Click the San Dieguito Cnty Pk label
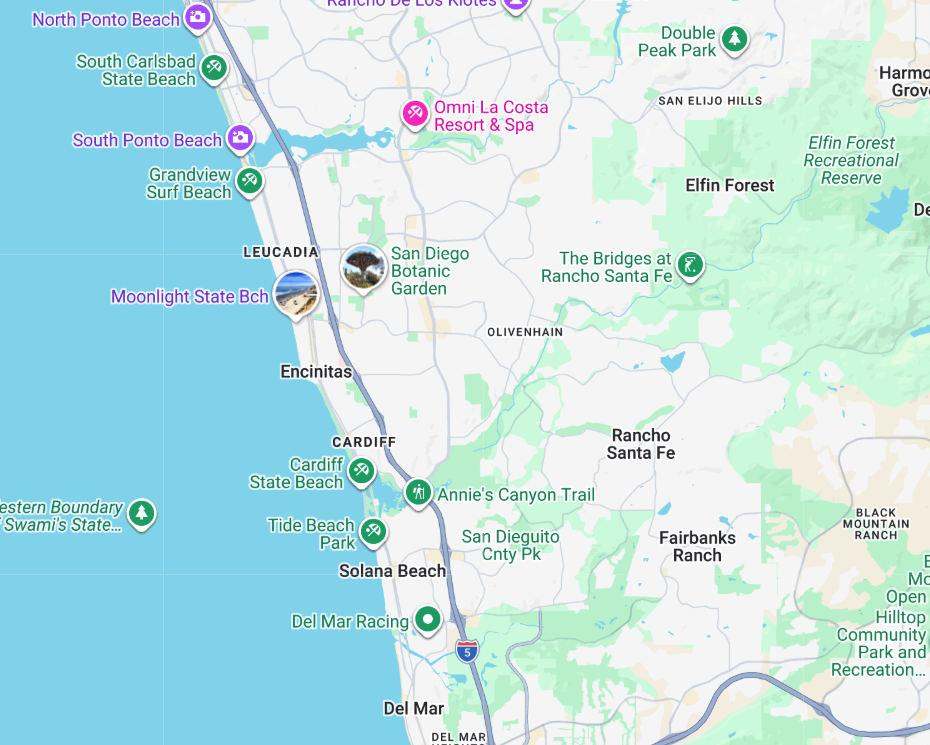Screen dimensions: 930x745 [x=511, y=546]
